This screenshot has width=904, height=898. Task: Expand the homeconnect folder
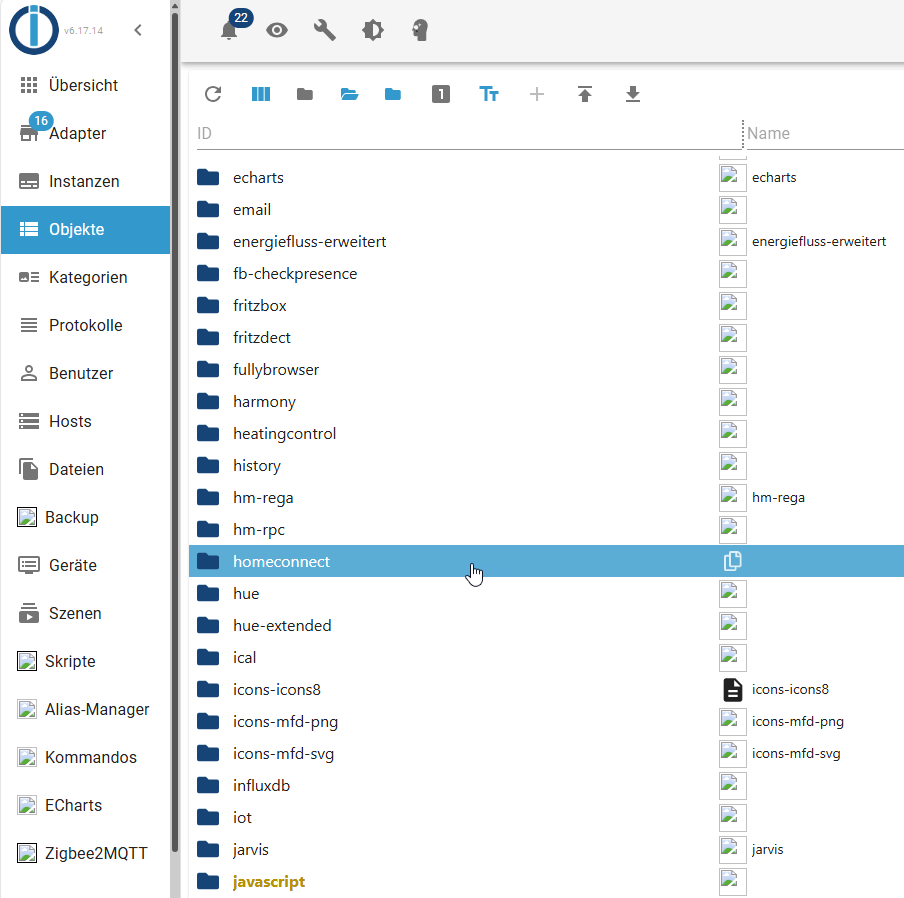click(x=208, y=561)
